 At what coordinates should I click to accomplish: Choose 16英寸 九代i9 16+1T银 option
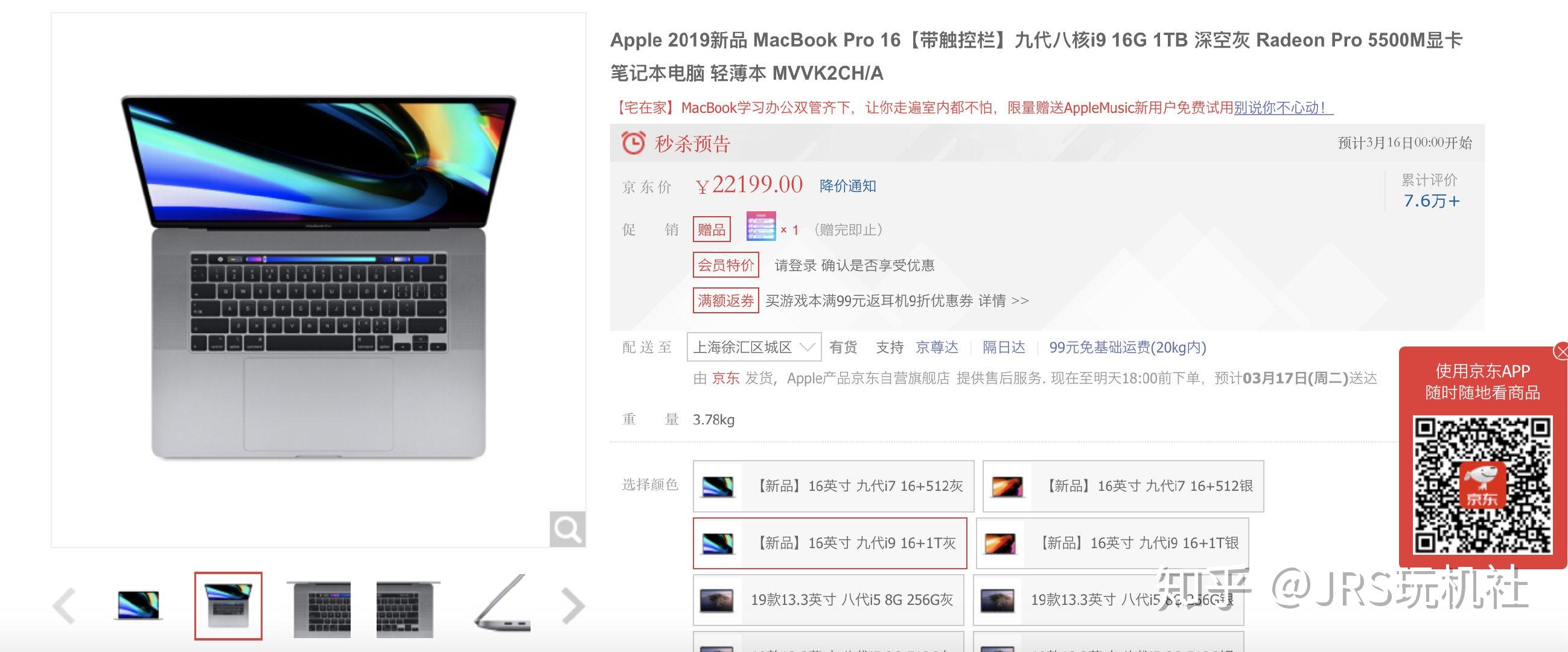(1112, 543)
